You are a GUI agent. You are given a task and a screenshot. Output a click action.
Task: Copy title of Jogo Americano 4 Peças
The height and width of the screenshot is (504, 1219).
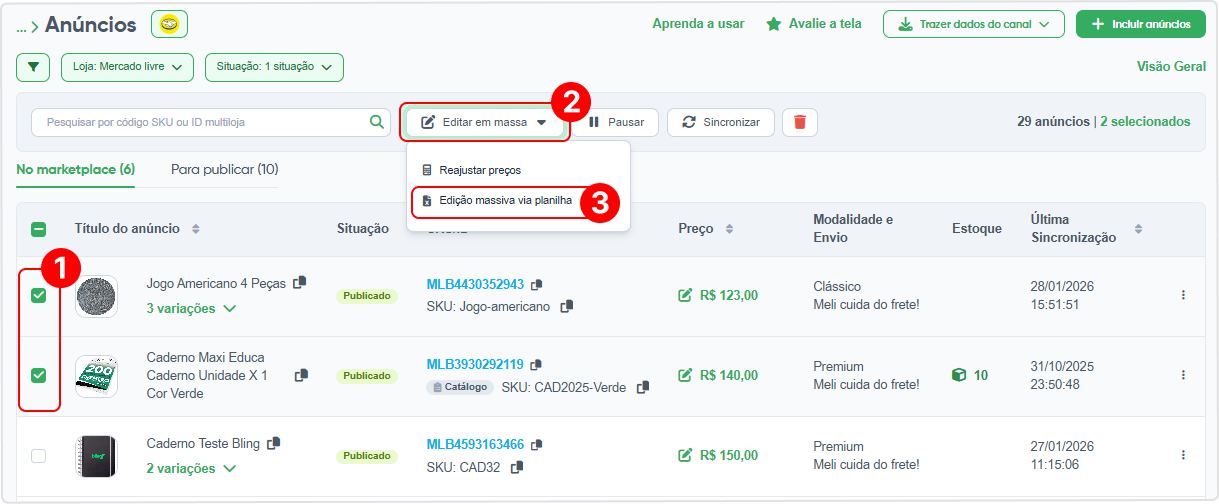coord(300,283)
